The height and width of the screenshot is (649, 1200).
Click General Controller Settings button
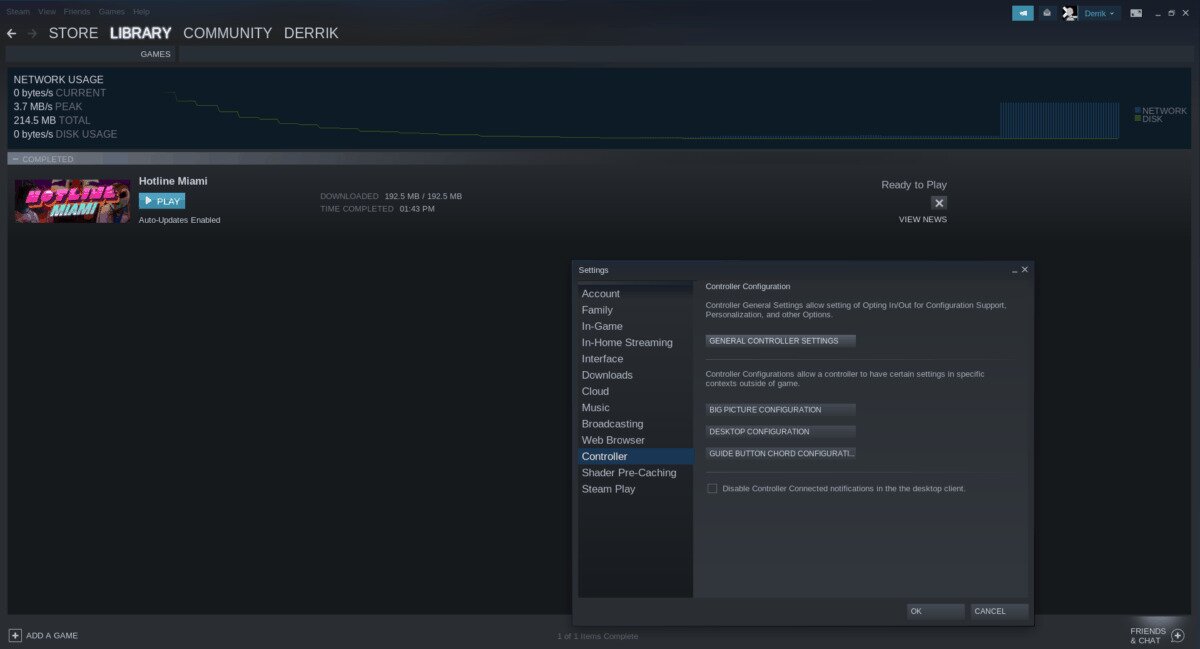[x=781, y=341]
